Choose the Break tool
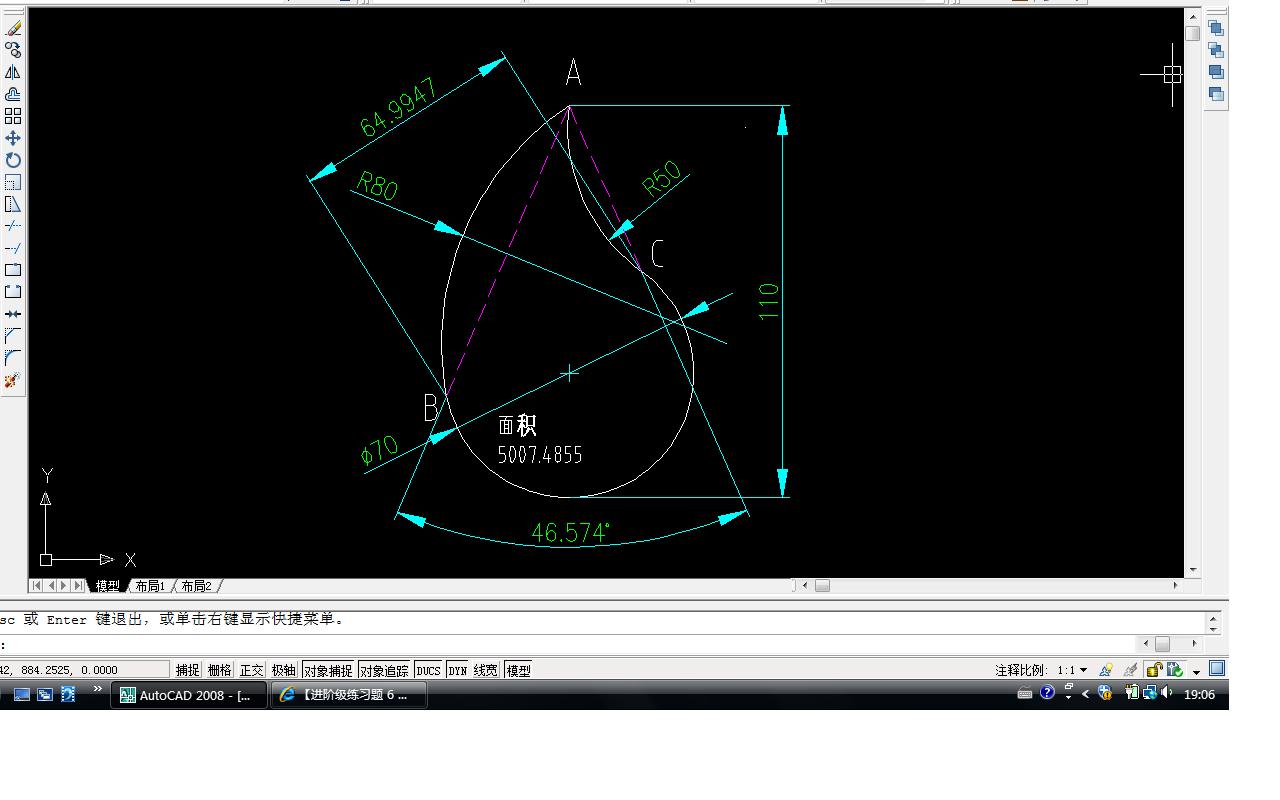1280x800 pixels. [13, 292]
